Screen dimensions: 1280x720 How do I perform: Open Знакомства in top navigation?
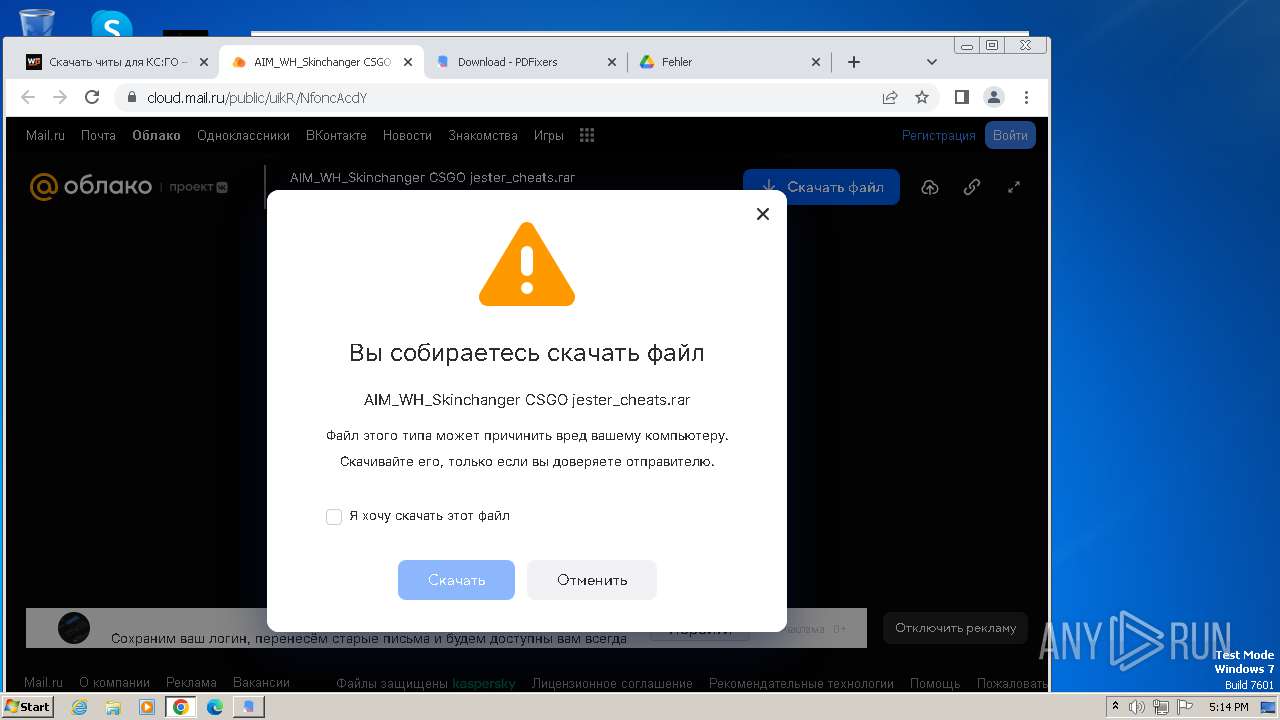coord(483,135)
